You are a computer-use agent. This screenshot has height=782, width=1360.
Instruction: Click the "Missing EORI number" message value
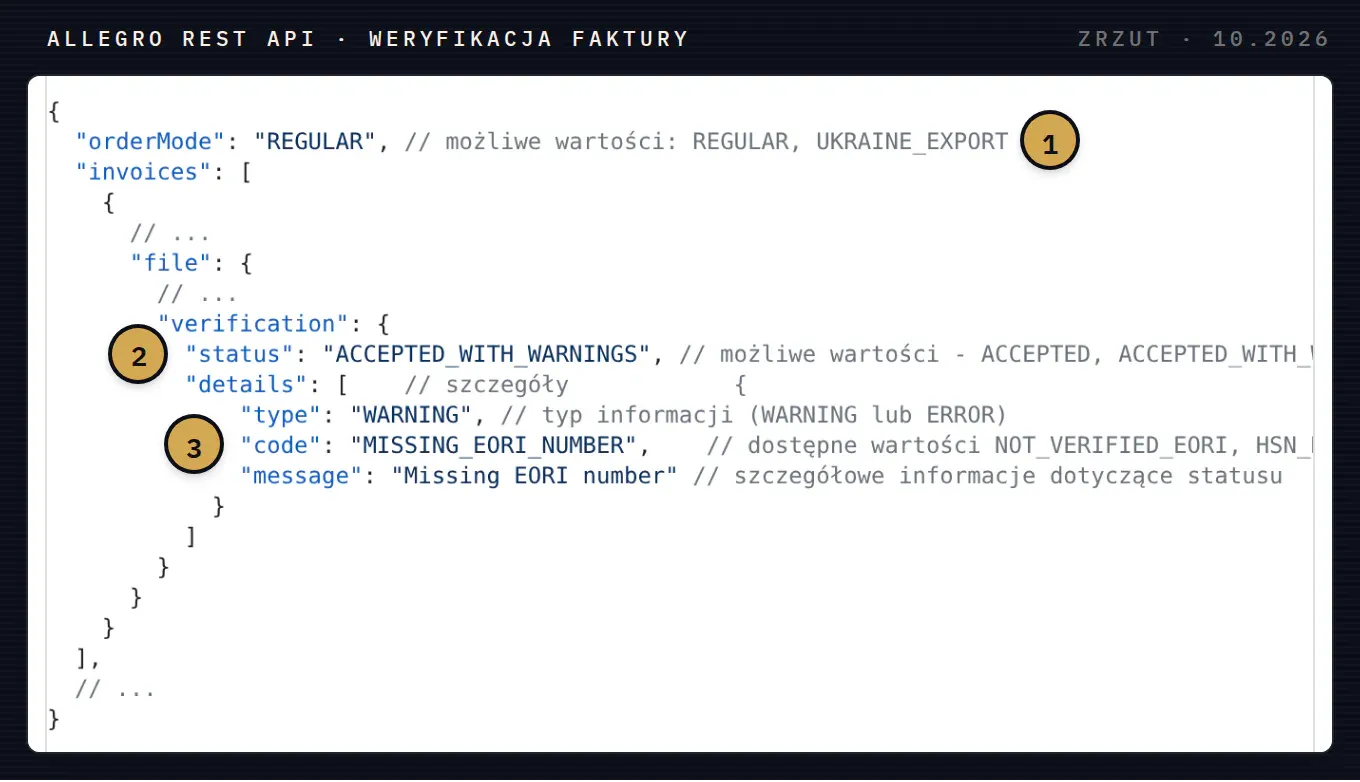pos(534,476)
